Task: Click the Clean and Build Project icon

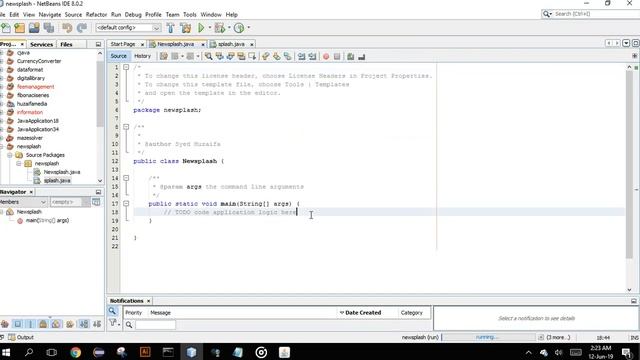Action: [186, 28]
